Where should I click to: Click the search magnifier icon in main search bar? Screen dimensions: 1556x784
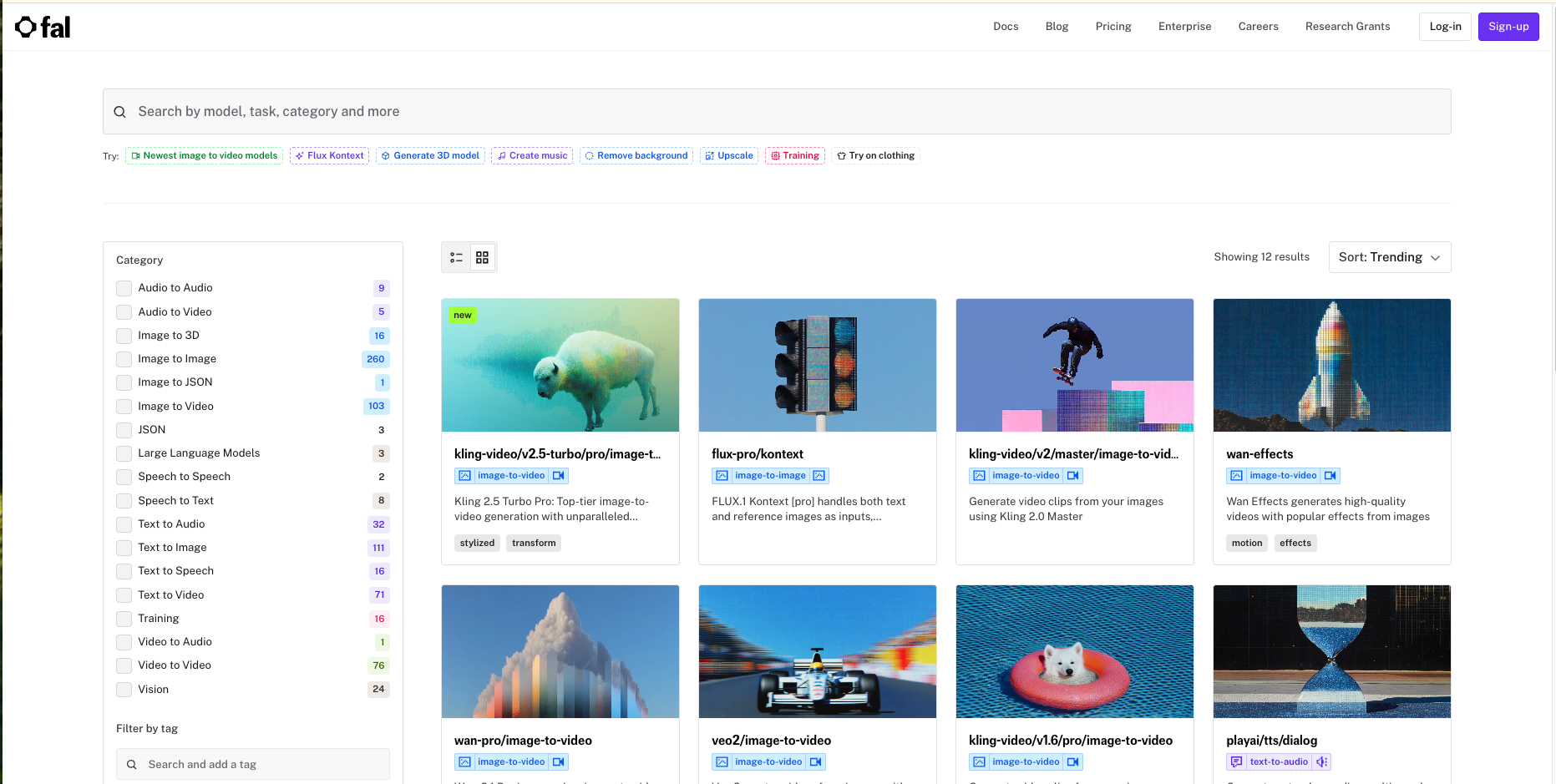click(x=120, y=112)
